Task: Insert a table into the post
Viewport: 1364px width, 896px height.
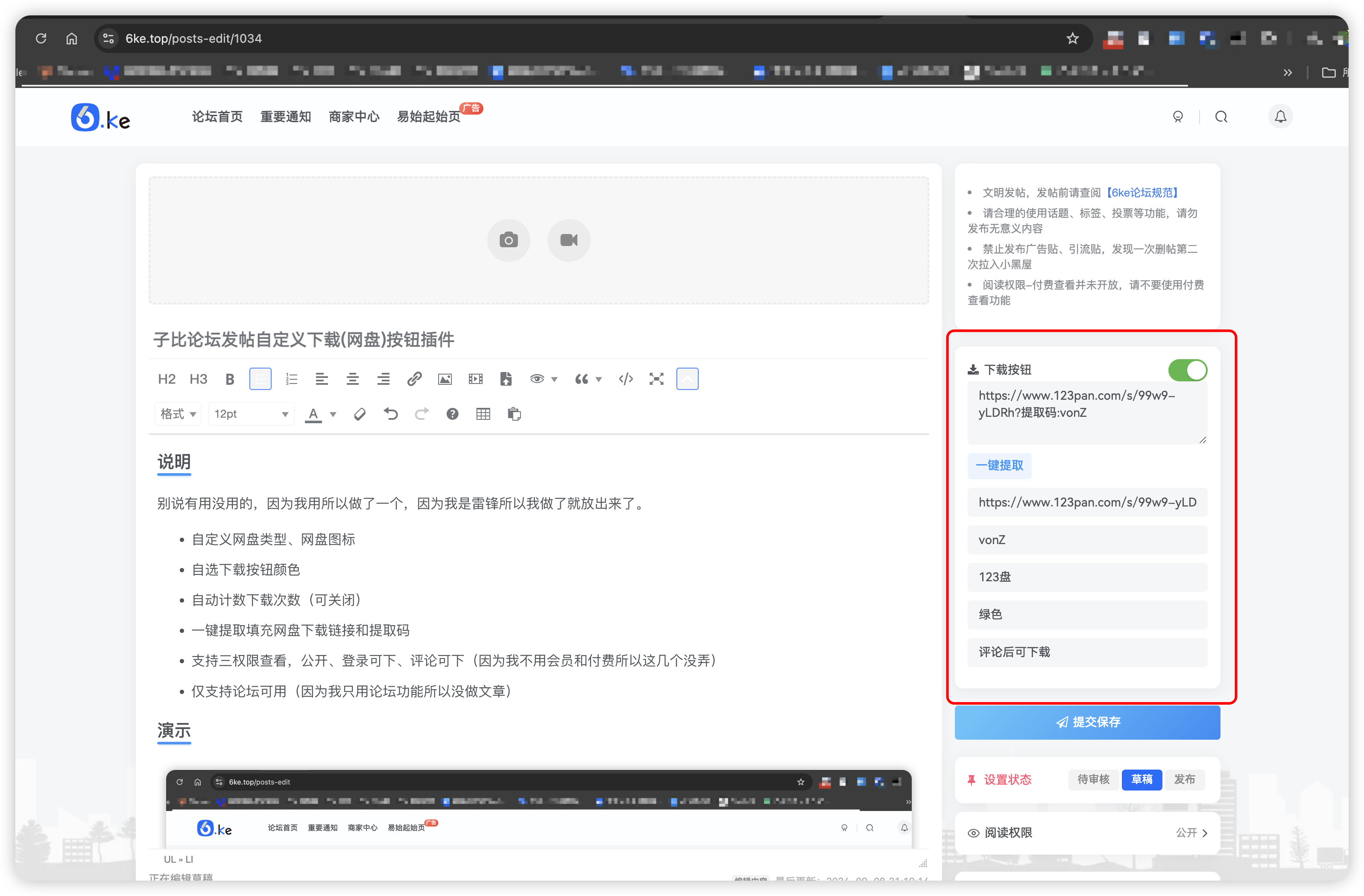Action: pos(483,414)
